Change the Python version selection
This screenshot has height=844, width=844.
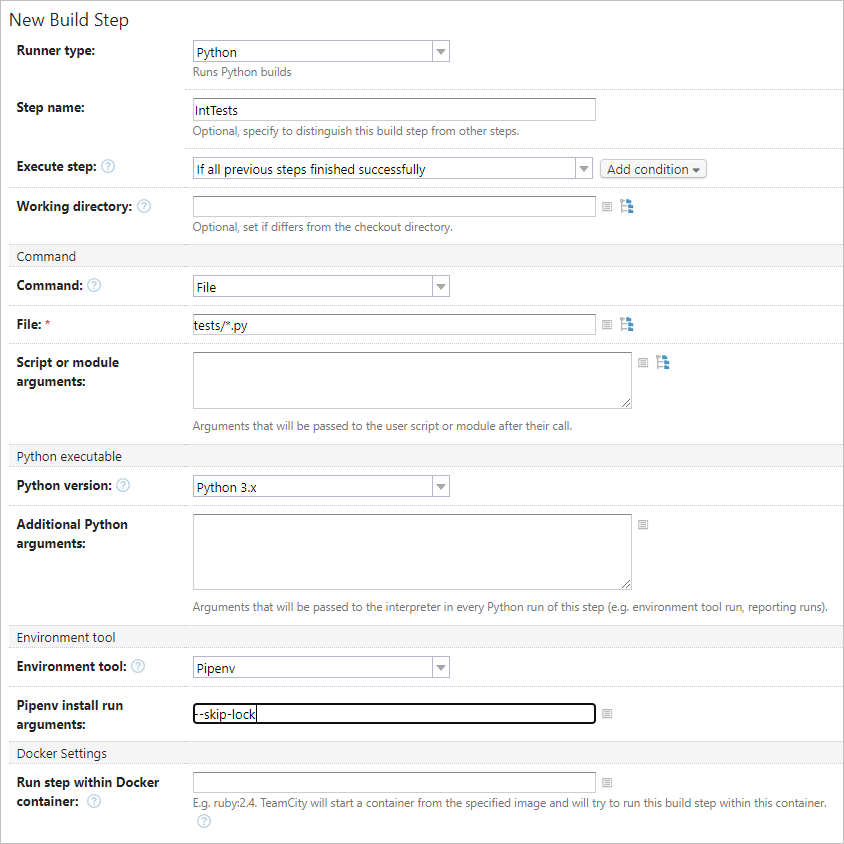(x=440, y=486)
